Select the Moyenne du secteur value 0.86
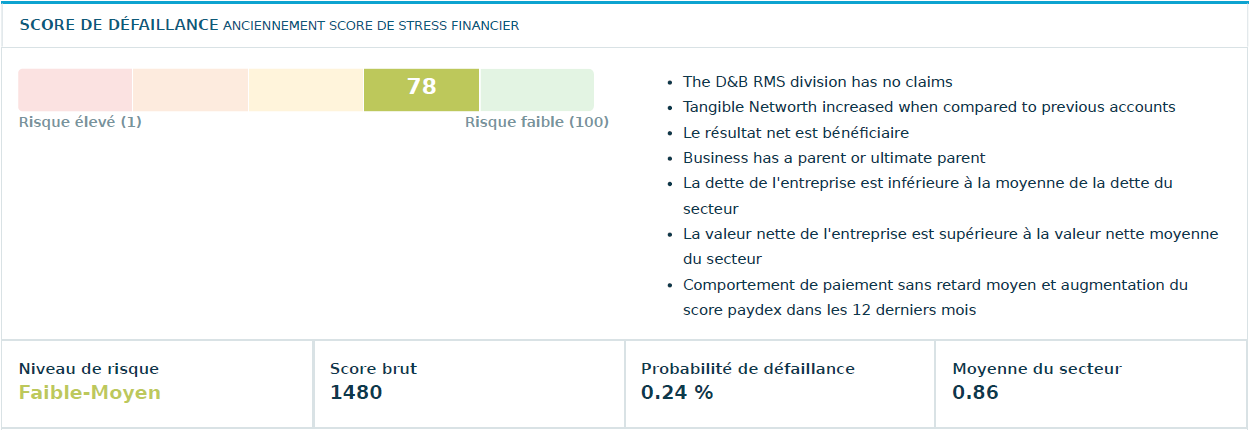Screen dimensions: 1251x430 [975, 393]
